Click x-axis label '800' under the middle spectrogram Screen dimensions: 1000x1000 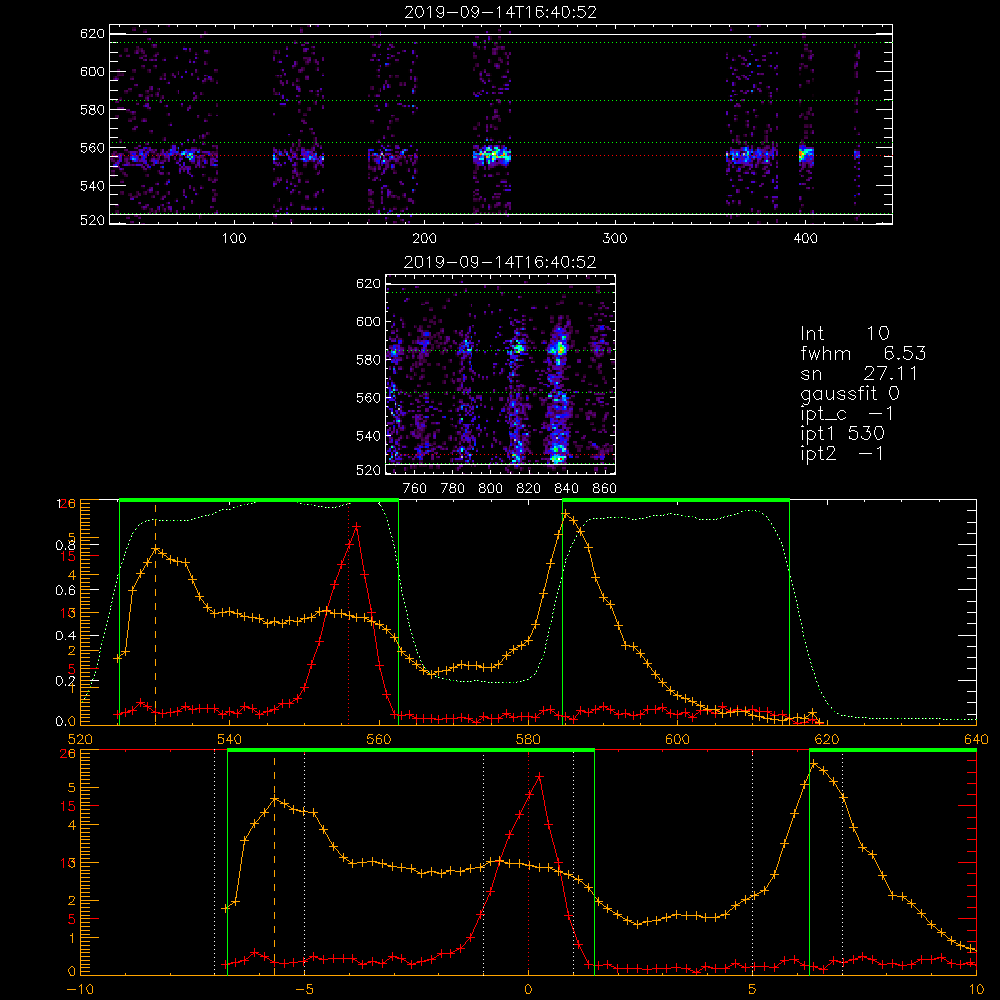491,489
